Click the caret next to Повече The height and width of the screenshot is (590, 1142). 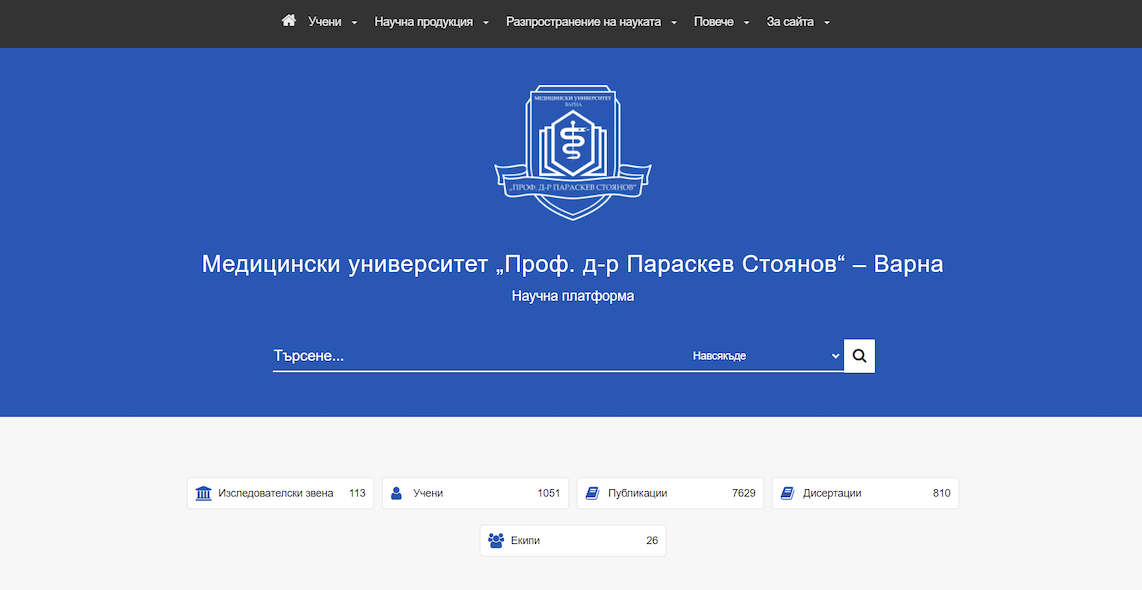[747, 23]
